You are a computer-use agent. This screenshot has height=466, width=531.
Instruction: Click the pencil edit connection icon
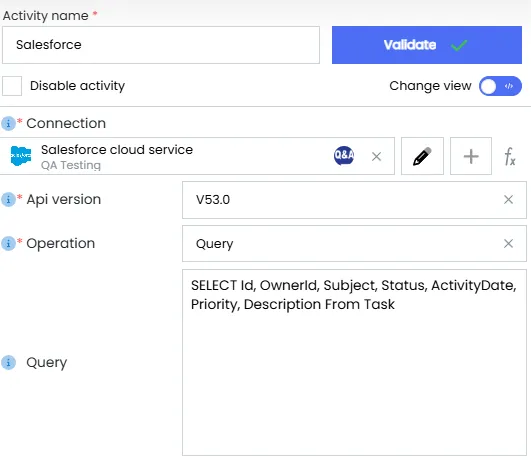click(422, 156)
